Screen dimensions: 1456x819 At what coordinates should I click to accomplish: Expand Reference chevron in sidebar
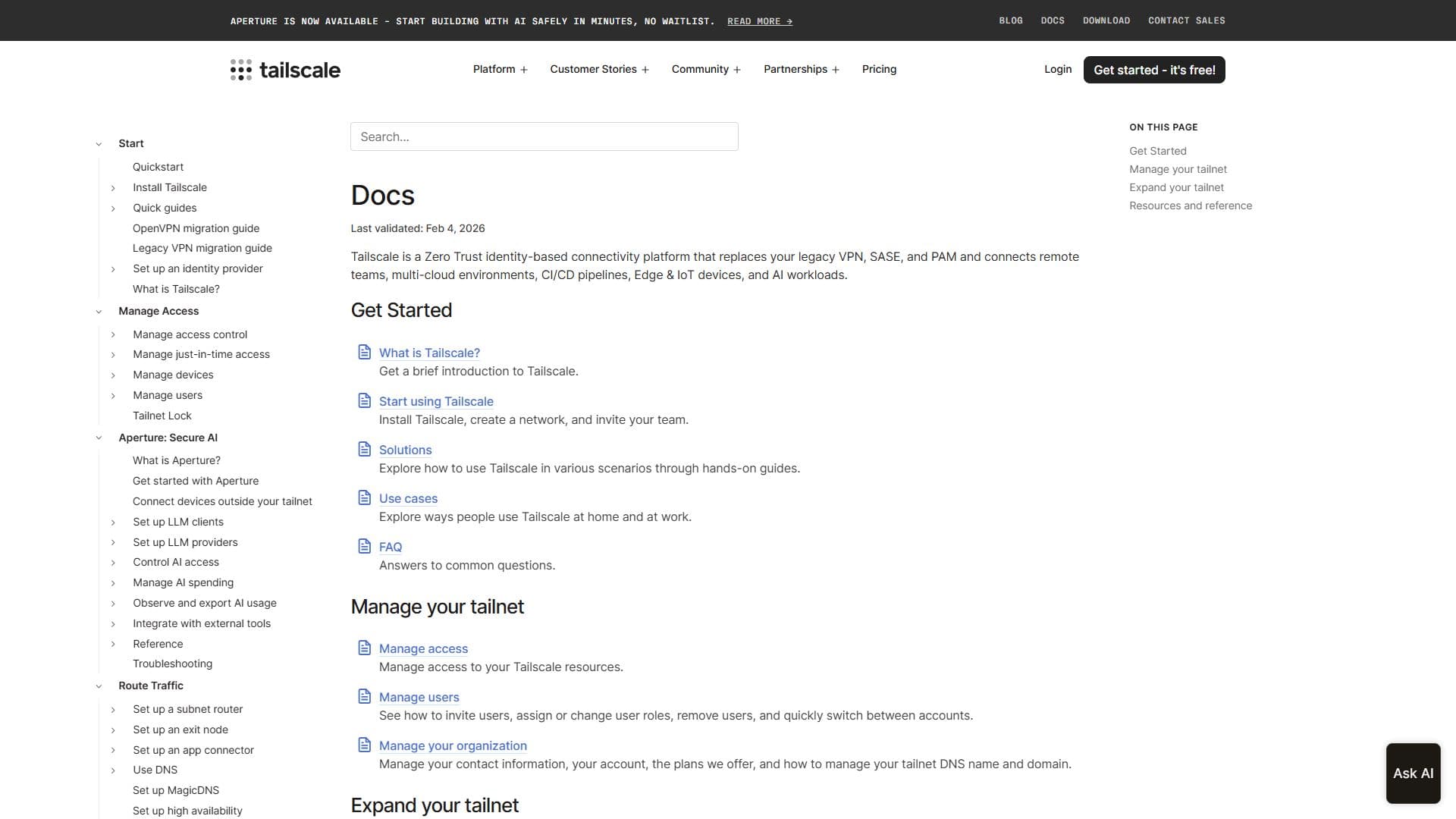(x=113, y=645)
